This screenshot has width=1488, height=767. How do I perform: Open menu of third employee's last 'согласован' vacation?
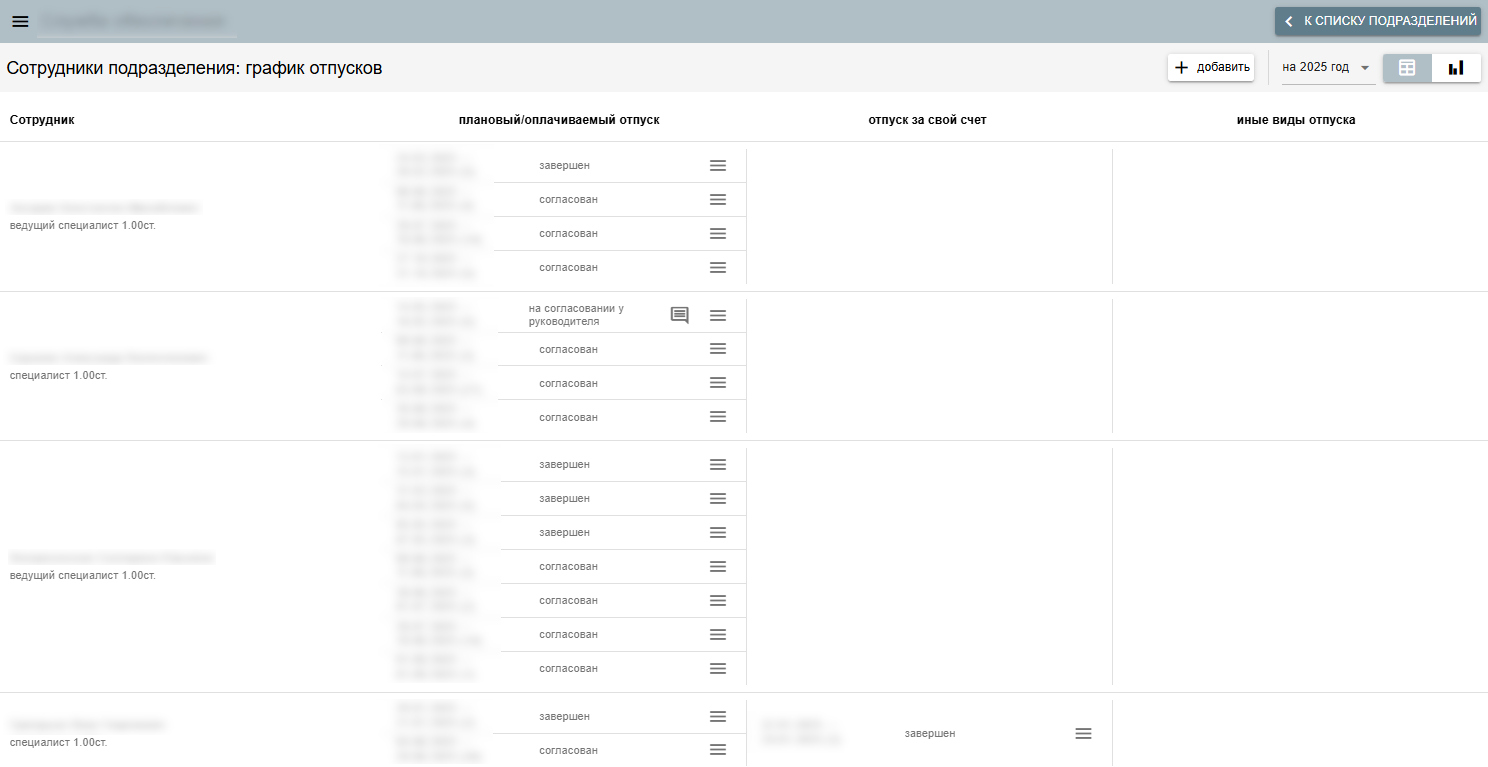(x=718, y=668)
